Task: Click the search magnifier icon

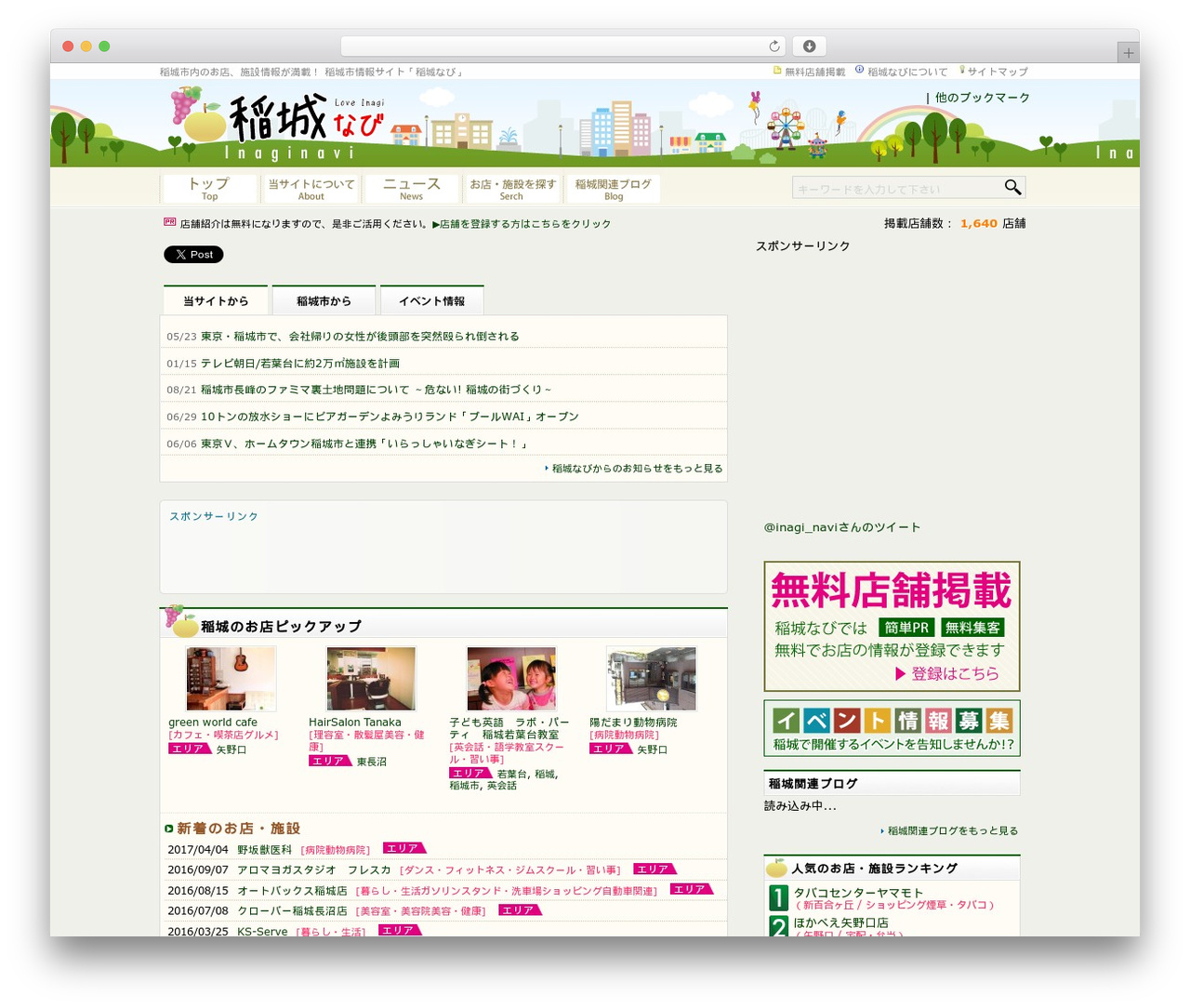Action: pyautogui.click(x=1012, y=188)
